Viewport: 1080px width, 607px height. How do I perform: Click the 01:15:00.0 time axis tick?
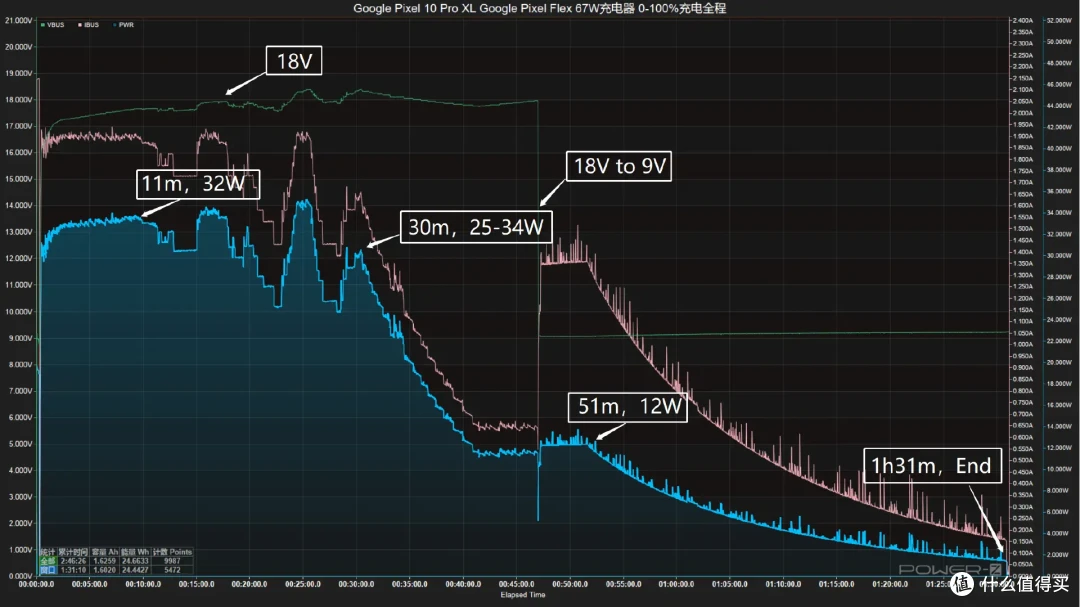coord(836,584)
